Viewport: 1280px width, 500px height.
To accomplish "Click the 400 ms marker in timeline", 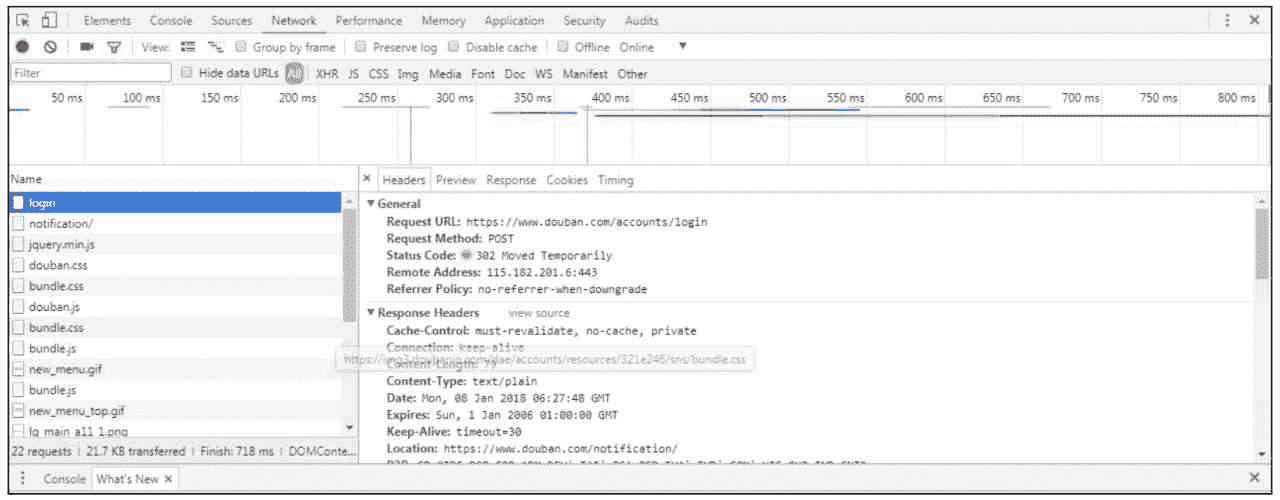I will [610, 98].
